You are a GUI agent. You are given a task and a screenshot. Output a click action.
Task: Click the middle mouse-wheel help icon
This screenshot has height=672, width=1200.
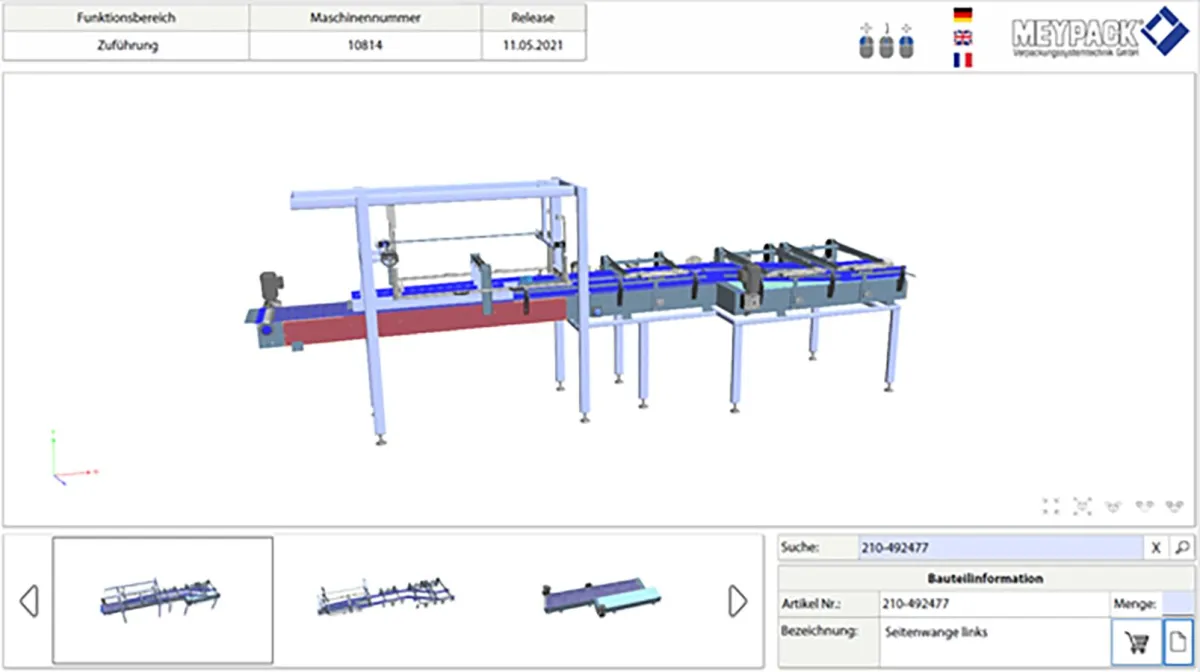[x=886, y=45]
